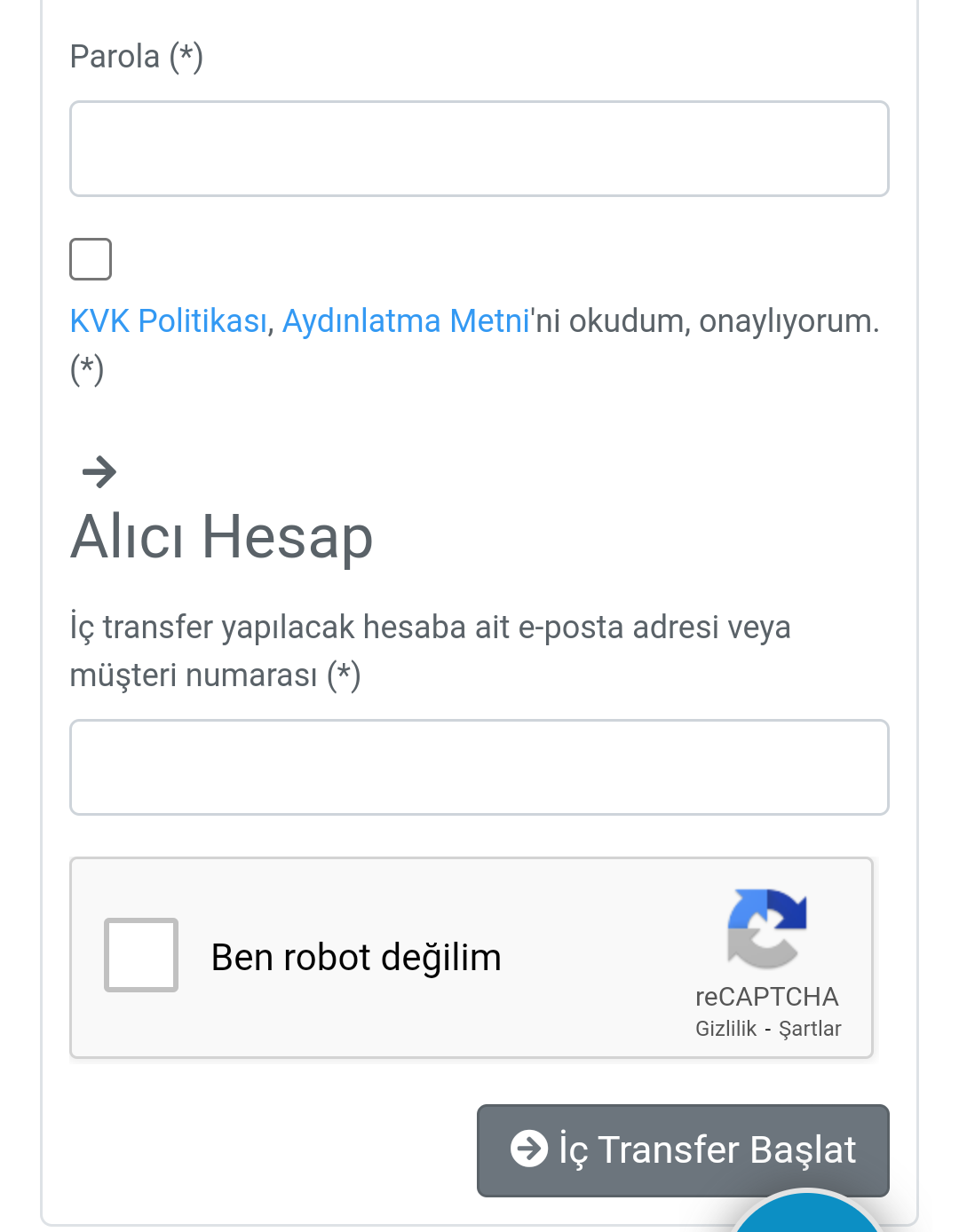Click the 'Ben robot değilim' label text
Image resolution: width=959 pixels, height=1232 pixels.
click(356, 958)
